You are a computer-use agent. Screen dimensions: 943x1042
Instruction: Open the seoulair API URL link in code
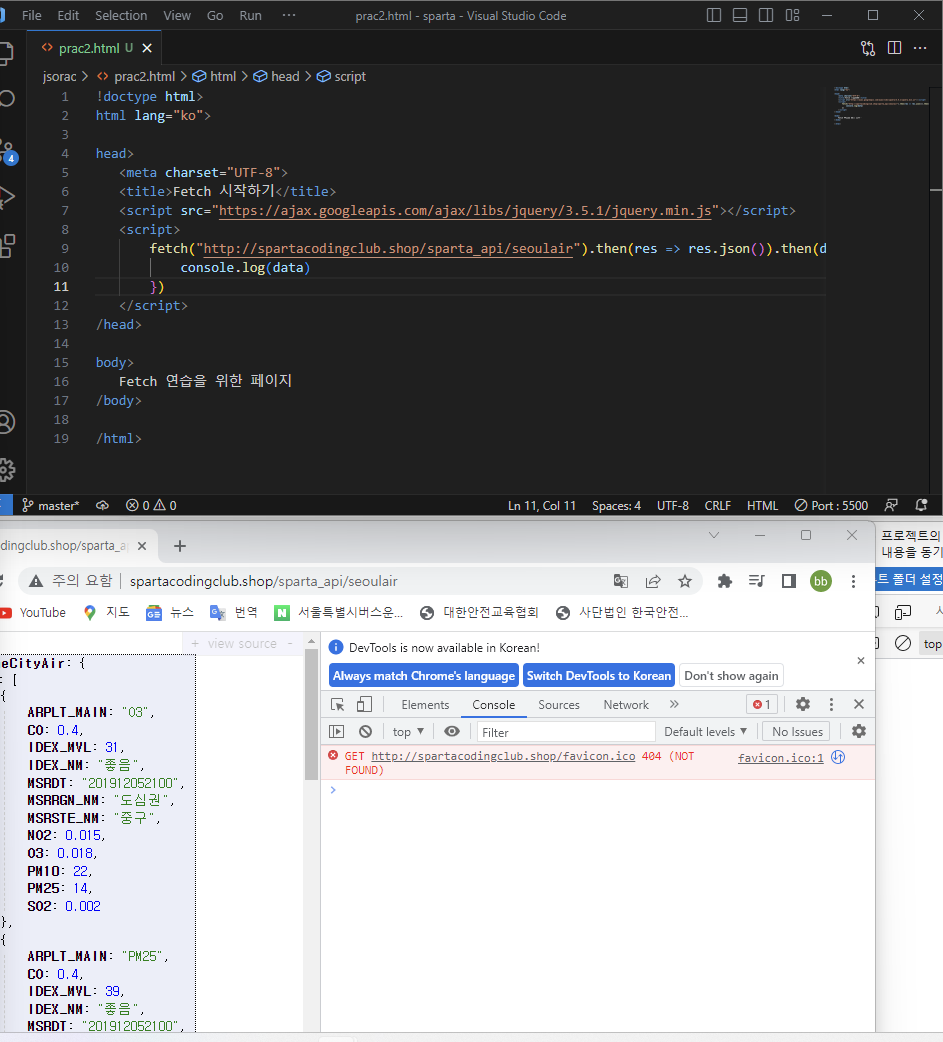pyautogui.click(x=388, y=249)
